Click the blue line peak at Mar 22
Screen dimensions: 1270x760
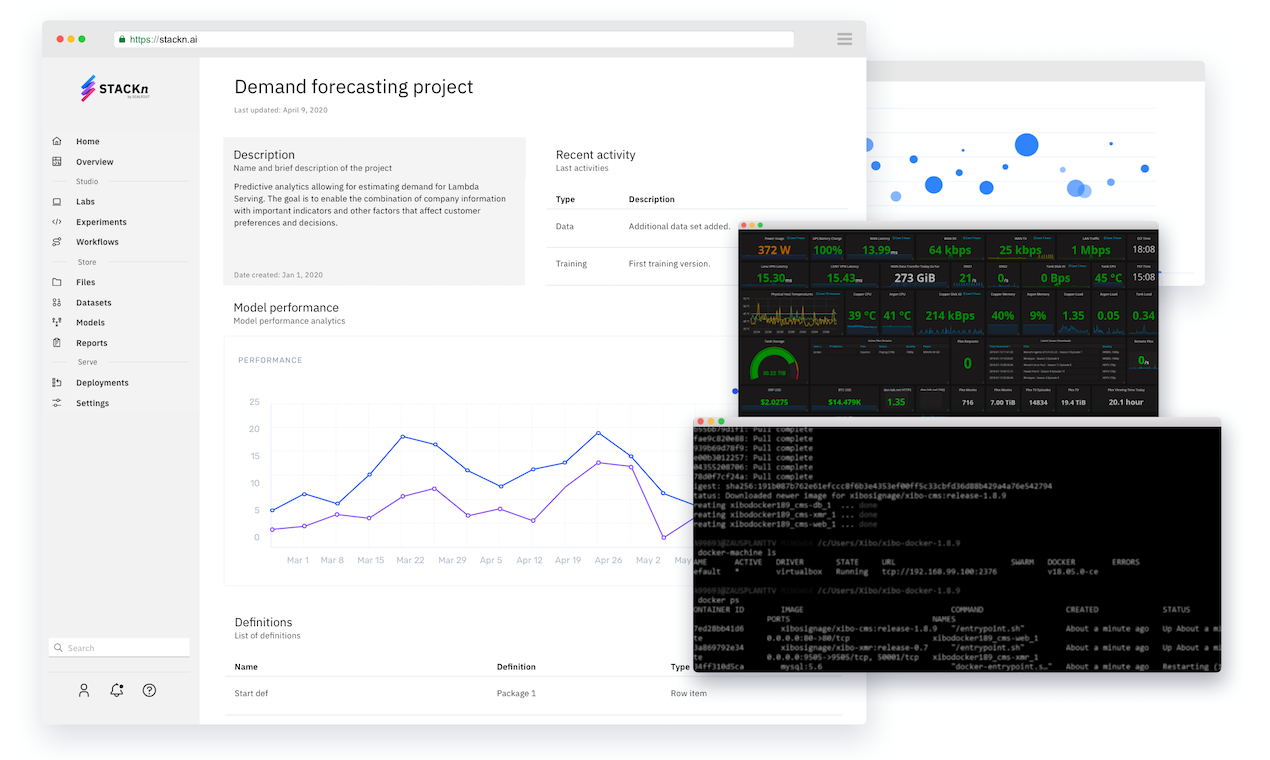(x=402, y=436)
